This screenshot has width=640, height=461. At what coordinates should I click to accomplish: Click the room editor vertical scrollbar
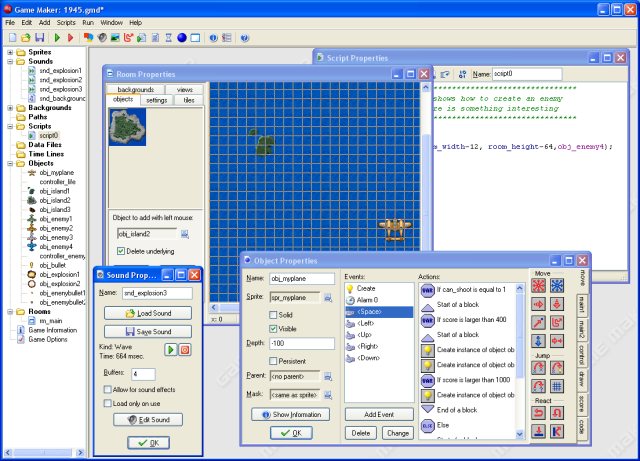point(425,167)
